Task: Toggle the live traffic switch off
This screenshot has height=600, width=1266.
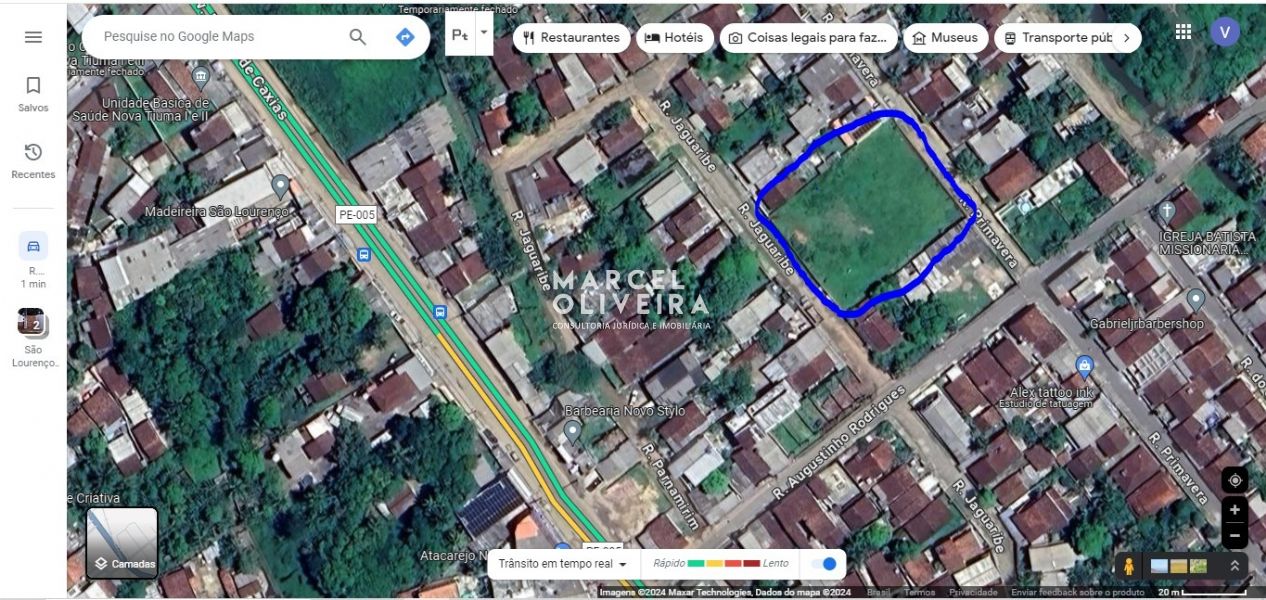Action: (825, 564)
